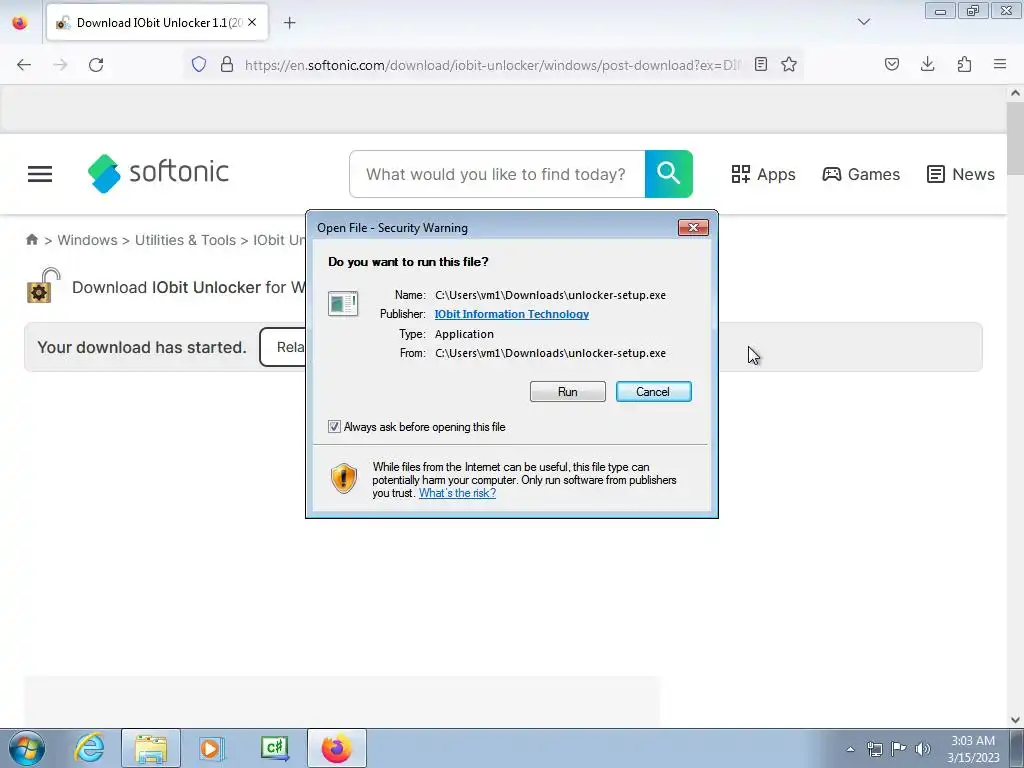1024x768 pixels.
Task: Cancel the Open File security warning
Action: coord(653,392)
